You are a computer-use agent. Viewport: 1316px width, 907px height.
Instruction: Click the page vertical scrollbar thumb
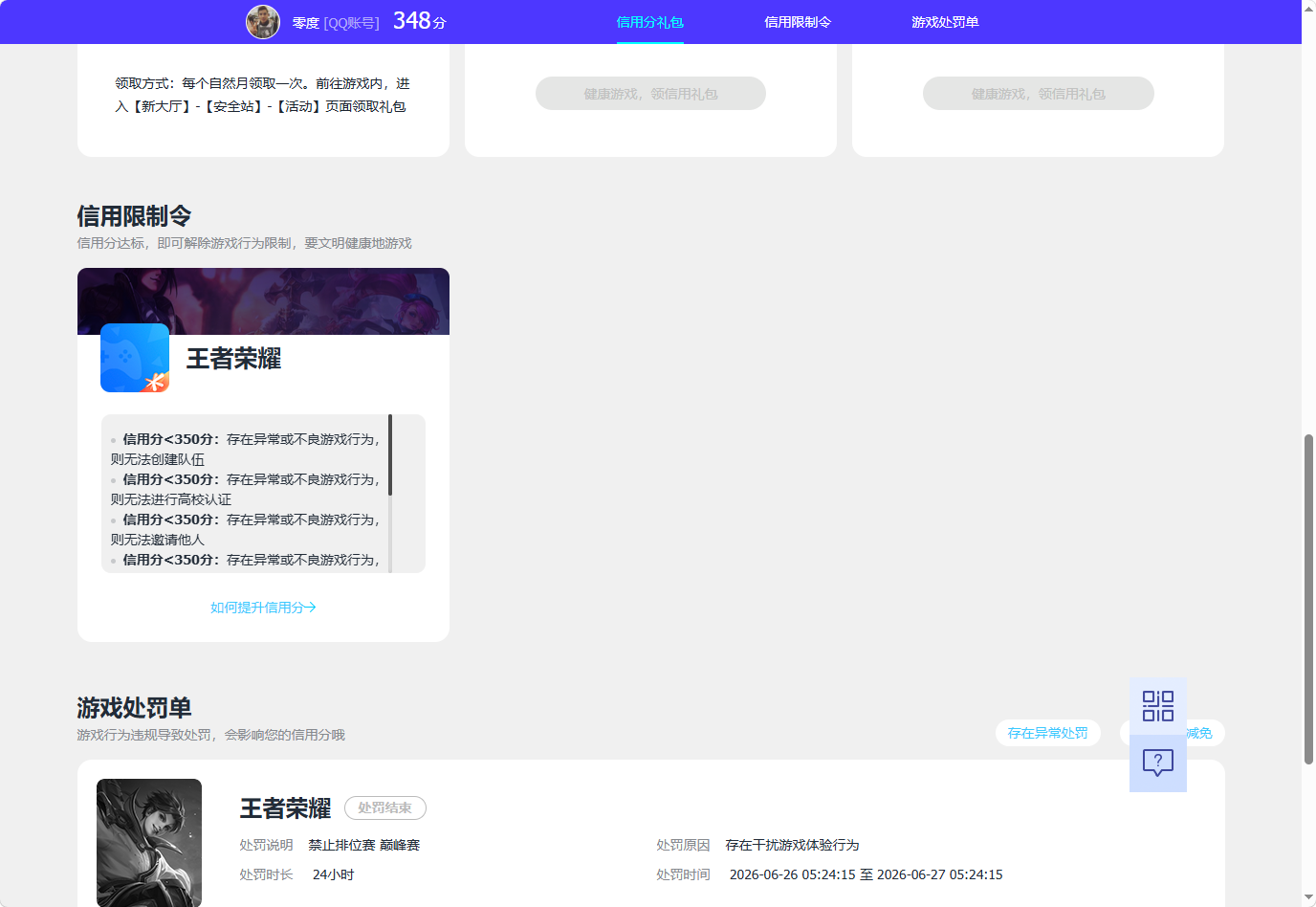coord(1308,599)
